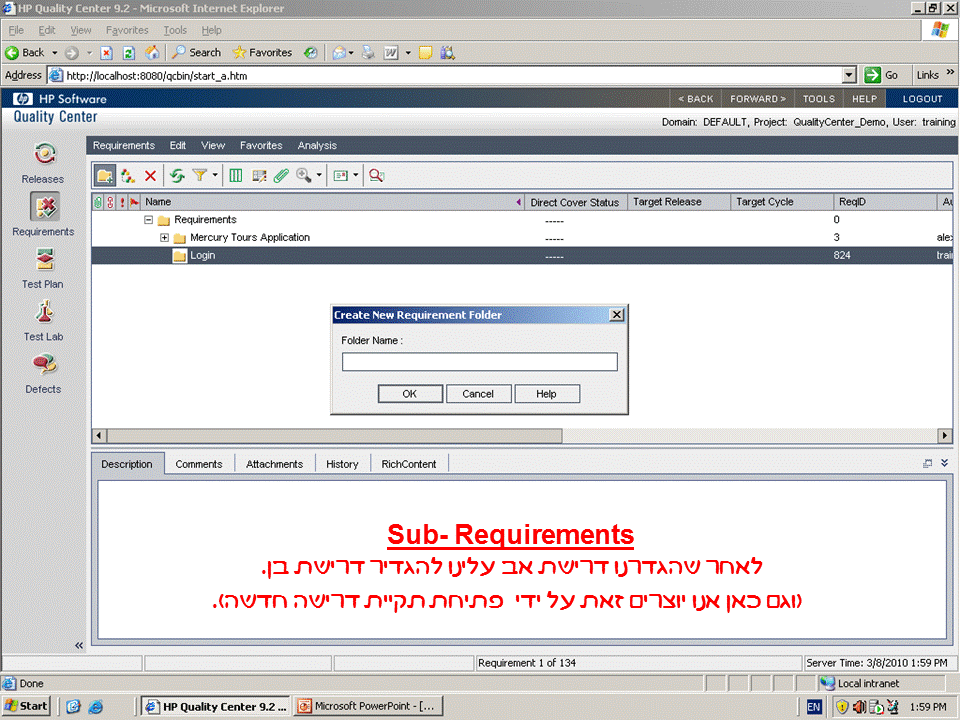Click the red Find magnifier toolbar icon
Image resolution: width=960 pixels, height=720 pixels.
point(377,176)
